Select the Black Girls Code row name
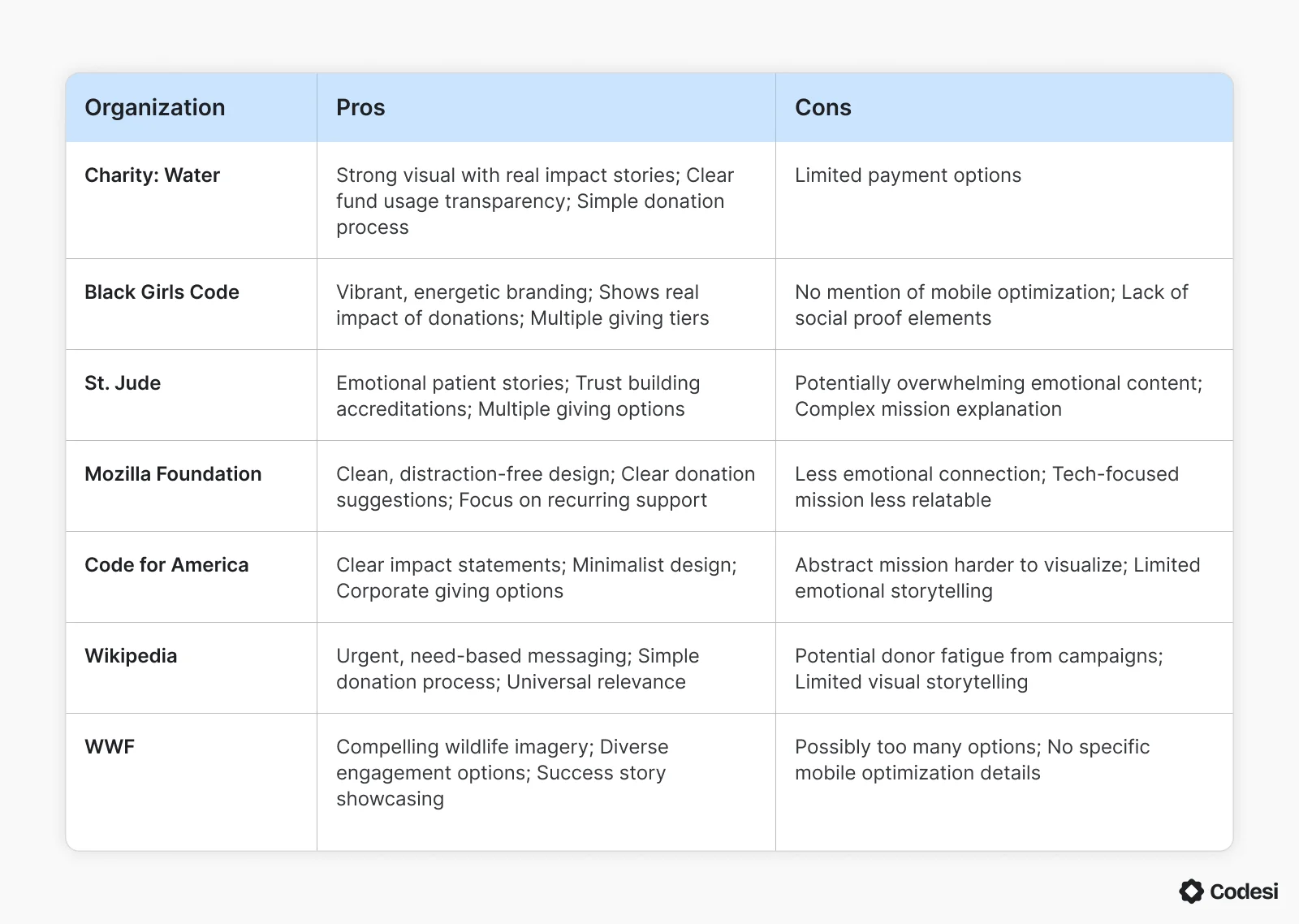The image size is (1299, 924). click(x=162, y=292)
